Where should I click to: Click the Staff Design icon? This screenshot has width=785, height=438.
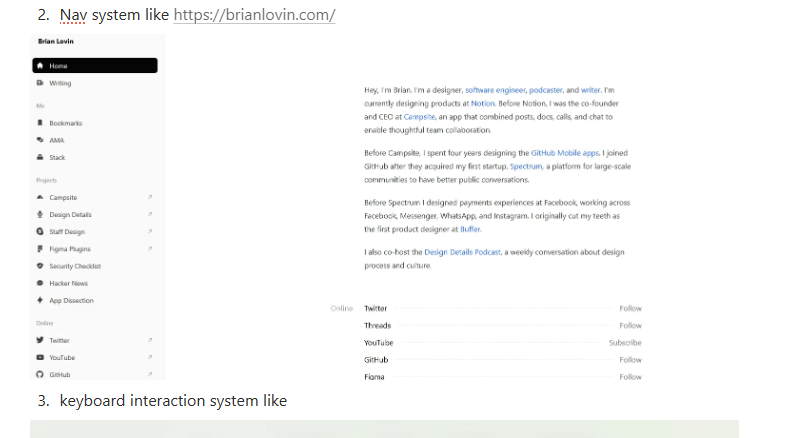(40, 231)
